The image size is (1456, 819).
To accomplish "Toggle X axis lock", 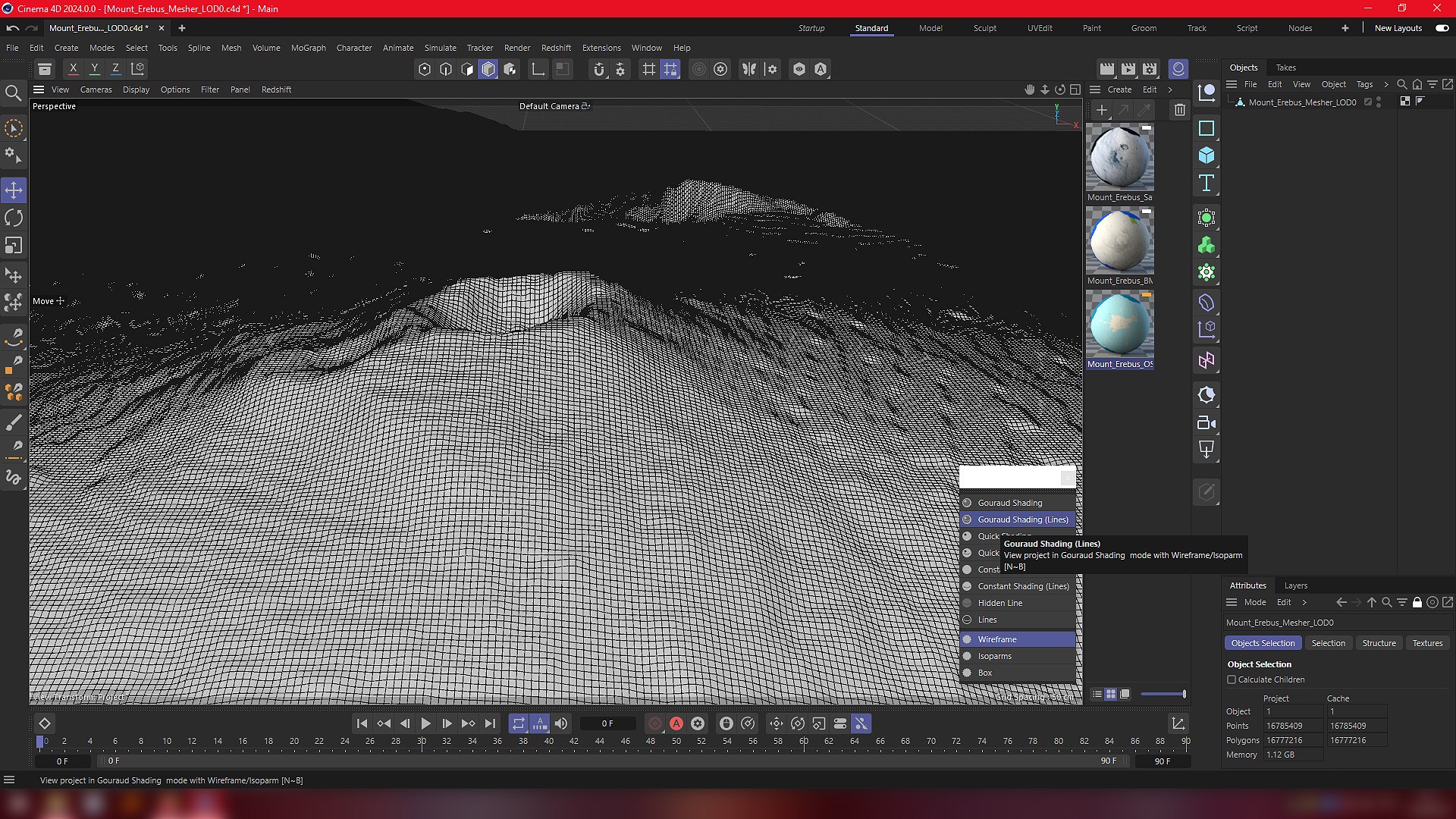I will coord(74,69).
